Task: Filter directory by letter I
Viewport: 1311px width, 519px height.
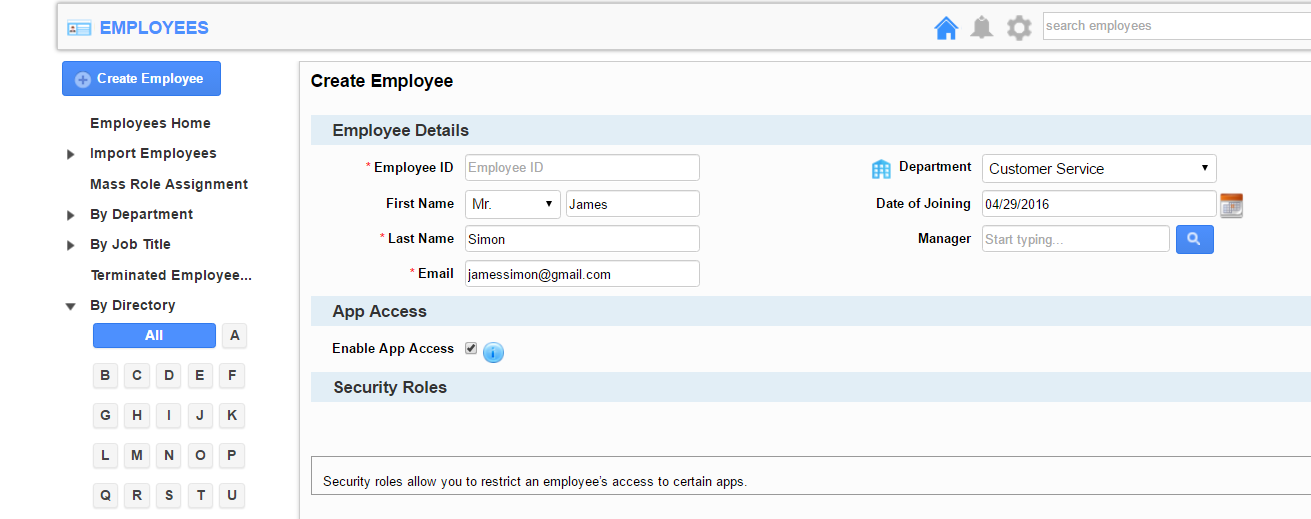Action: [169, 416]
